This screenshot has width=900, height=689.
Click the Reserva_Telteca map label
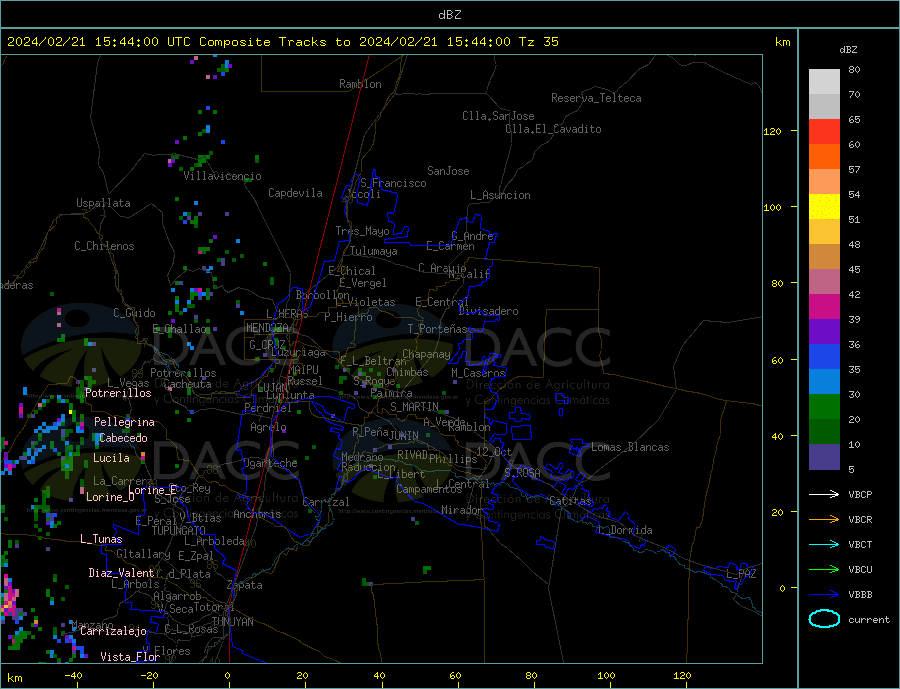pos(596,98)
